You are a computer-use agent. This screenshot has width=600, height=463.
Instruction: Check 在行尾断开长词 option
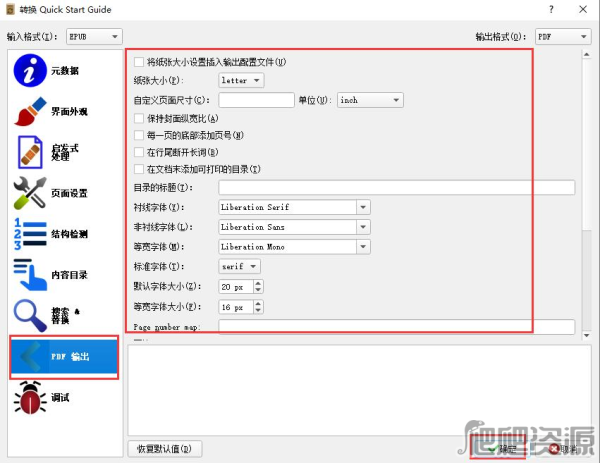point(139,152)
